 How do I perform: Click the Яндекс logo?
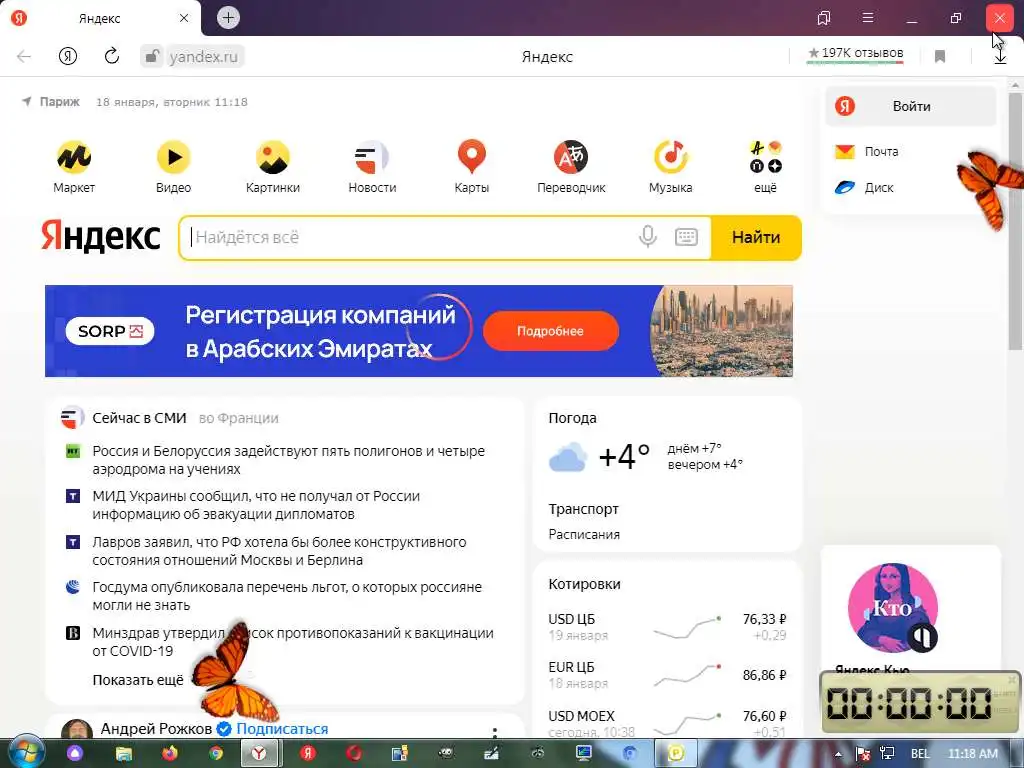click(x=101, y=236)
